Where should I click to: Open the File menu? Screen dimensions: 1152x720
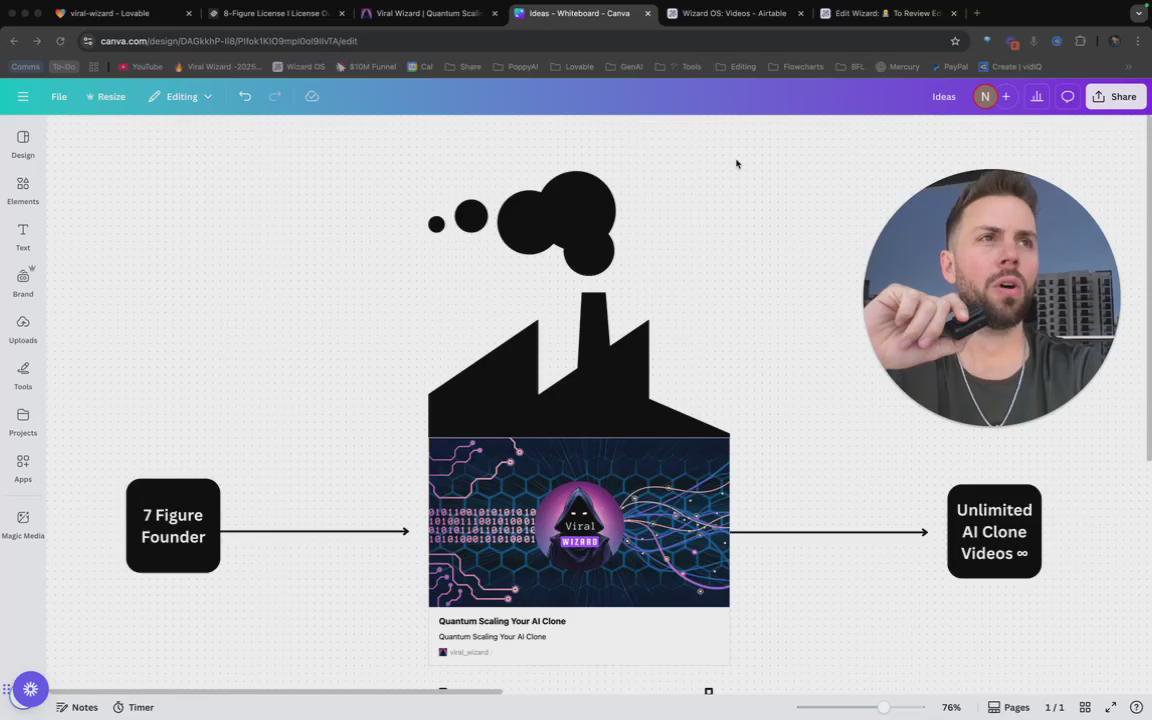pos(59,96)
